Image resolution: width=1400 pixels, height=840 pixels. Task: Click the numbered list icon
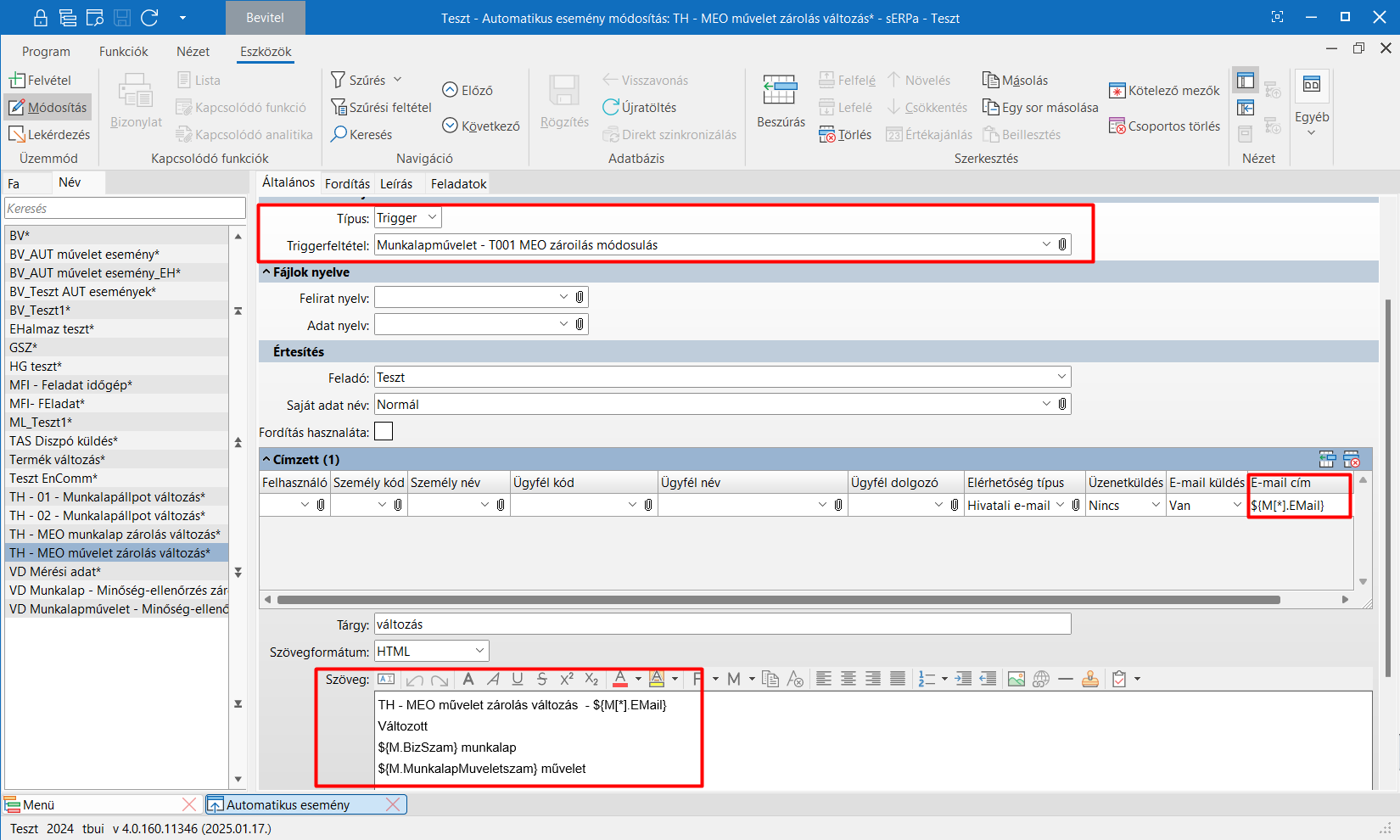pyautogui.click(x=927, y=679)
